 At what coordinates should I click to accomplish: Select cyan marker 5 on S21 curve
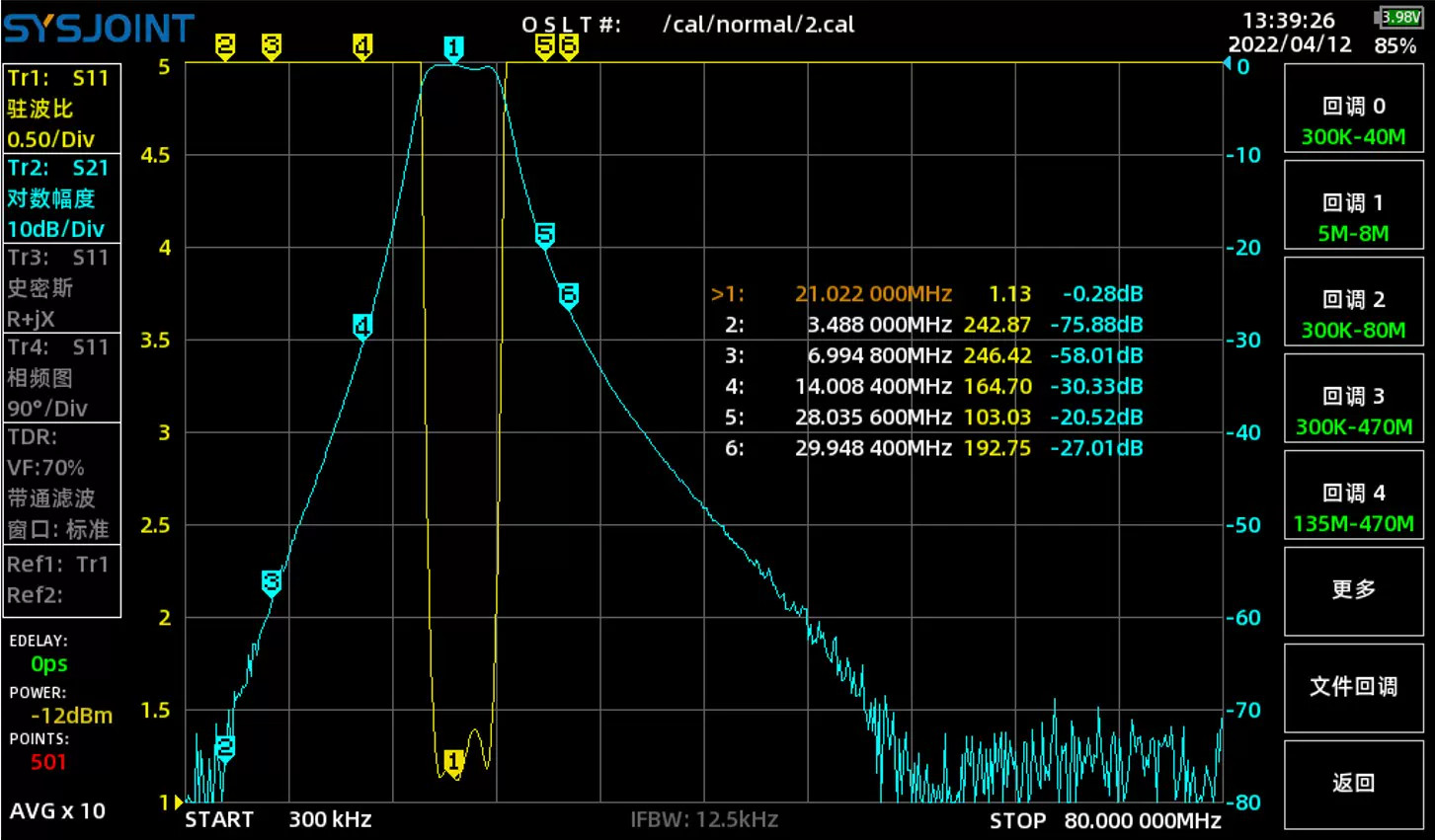point(545,235)
